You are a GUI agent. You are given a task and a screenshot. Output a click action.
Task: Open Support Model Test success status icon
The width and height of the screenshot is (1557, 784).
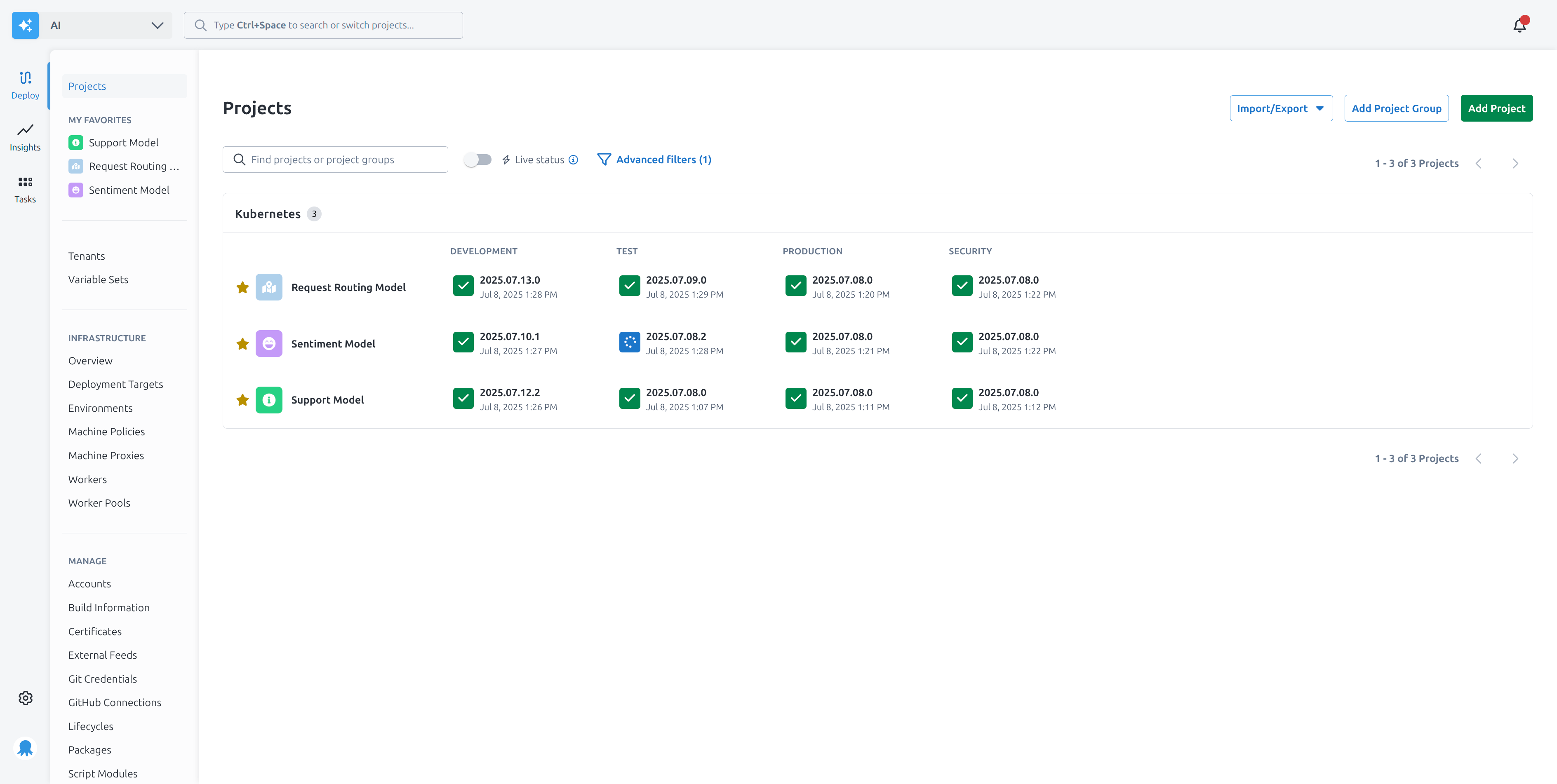[630, 398]
